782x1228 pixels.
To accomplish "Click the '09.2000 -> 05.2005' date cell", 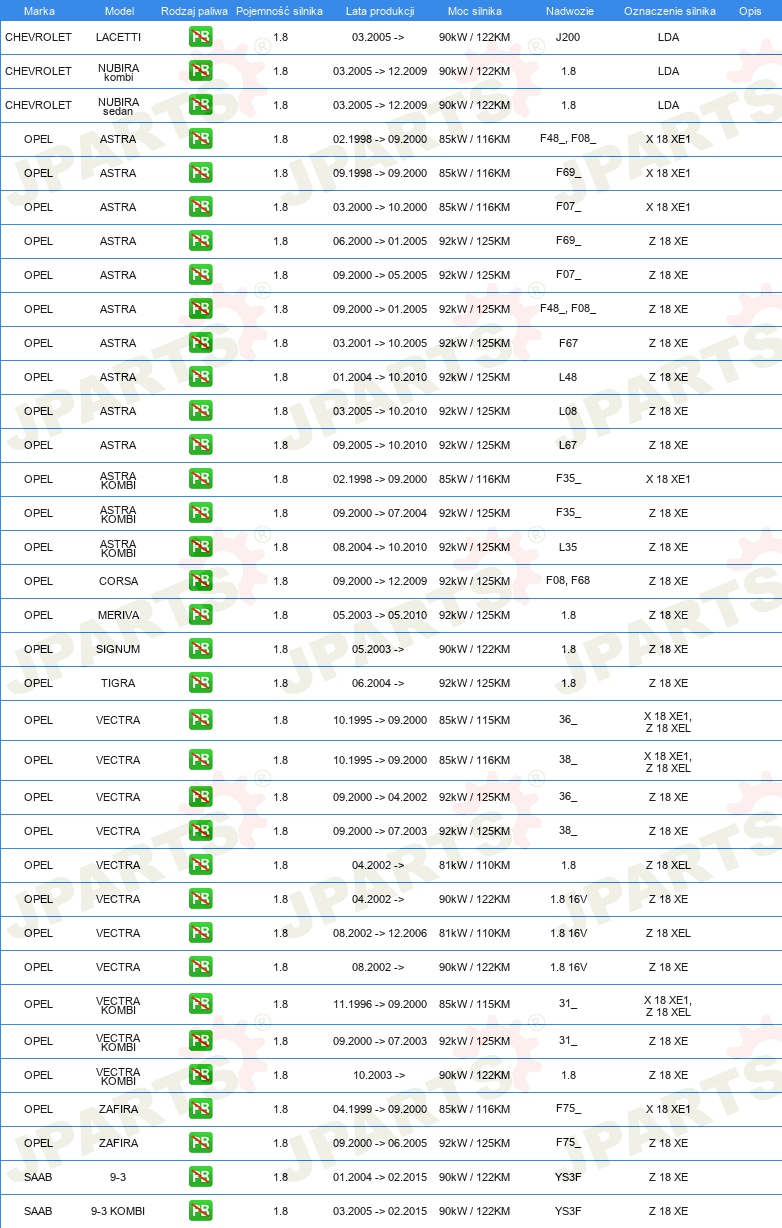I will click(x=380, y=275).
